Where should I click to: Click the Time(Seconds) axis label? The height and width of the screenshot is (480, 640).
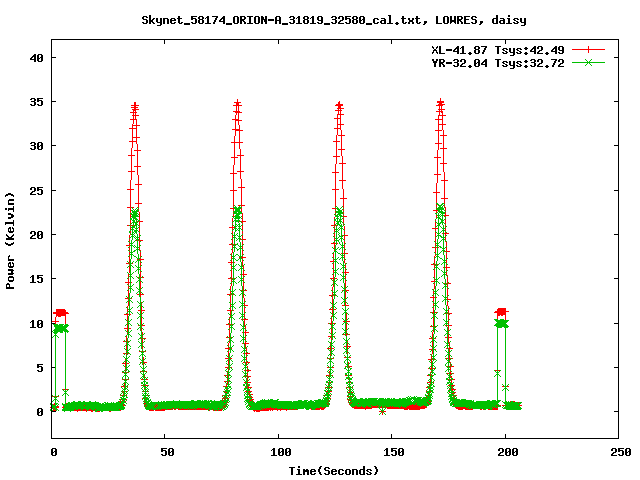pos(333,471)
